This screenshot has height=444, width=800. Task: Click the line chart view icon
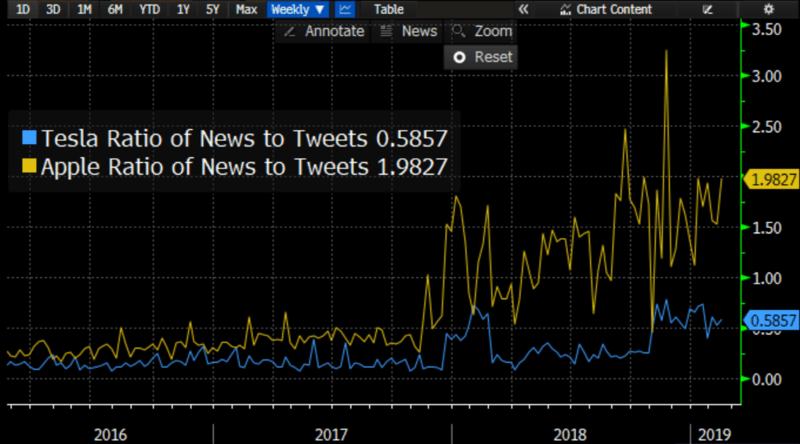coord(345,9)
